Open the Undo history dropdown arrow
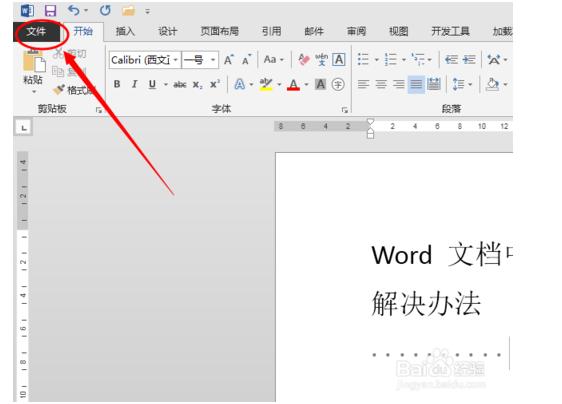This screenshot has height=404, width=562. coord(86,11)
